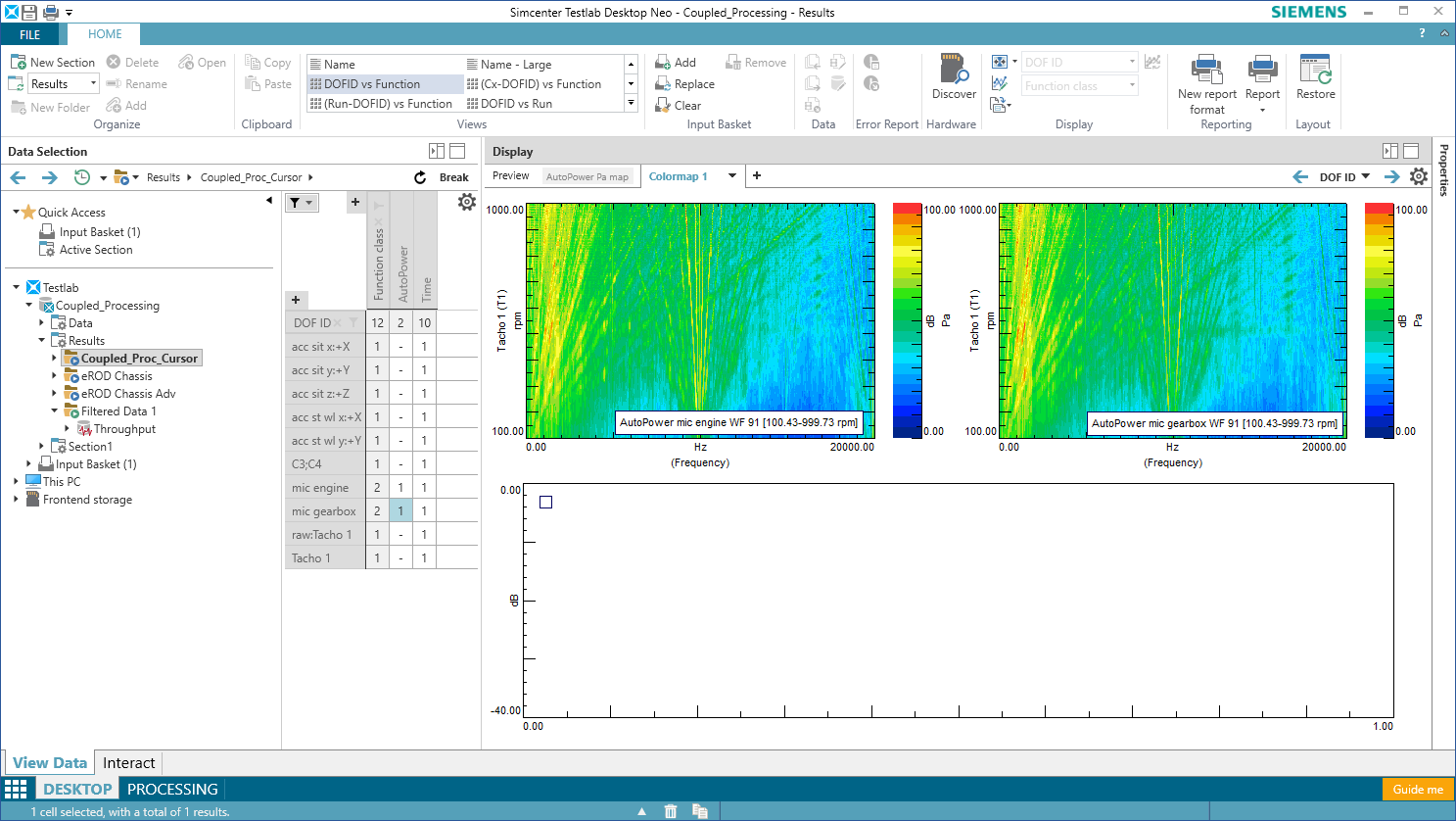This screenshot has height=821, width=1456.
Task: Select the mic gearbox AutoPower cell
Action: coord(400,510)
